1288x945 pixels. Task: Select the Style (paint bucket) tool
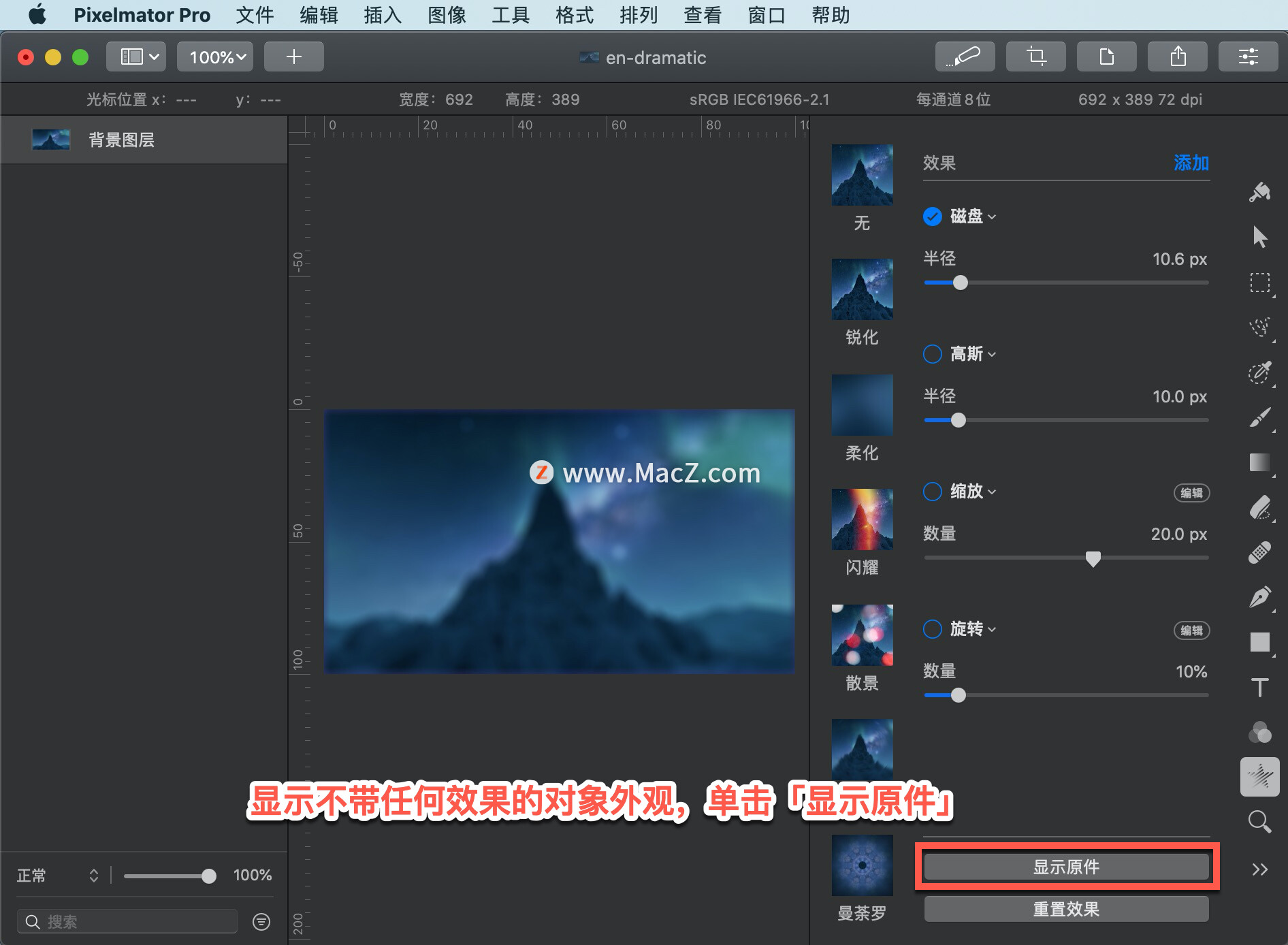coord(1259,193)
